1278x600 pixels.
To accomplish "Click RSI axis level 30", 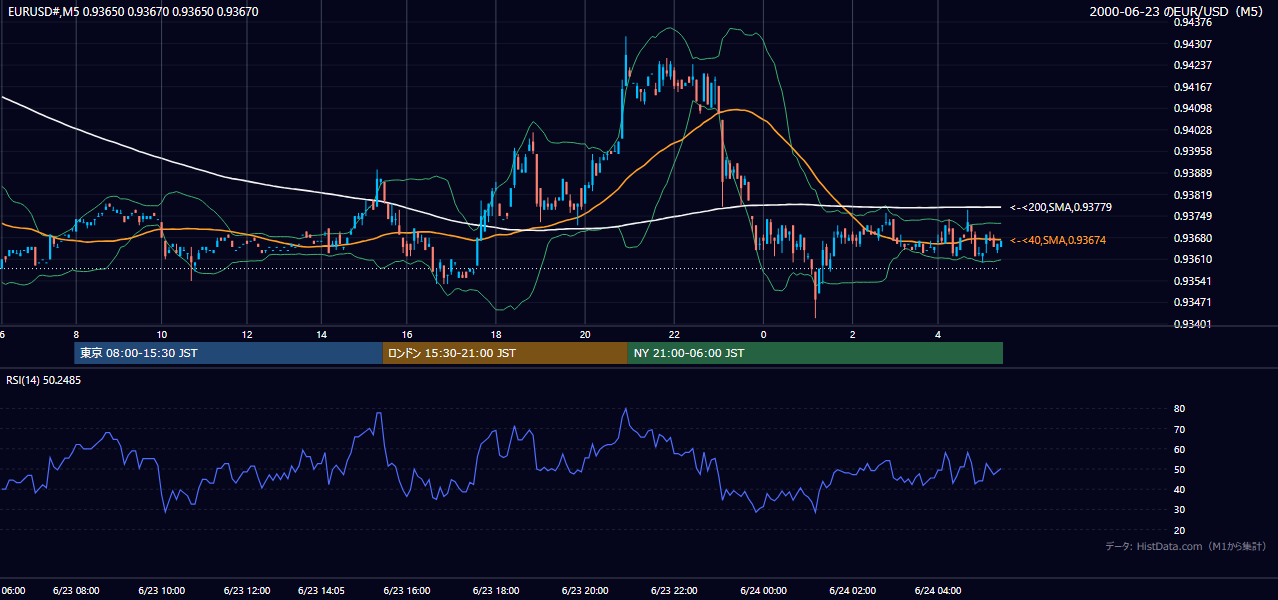I will [x=1179, y=510].
